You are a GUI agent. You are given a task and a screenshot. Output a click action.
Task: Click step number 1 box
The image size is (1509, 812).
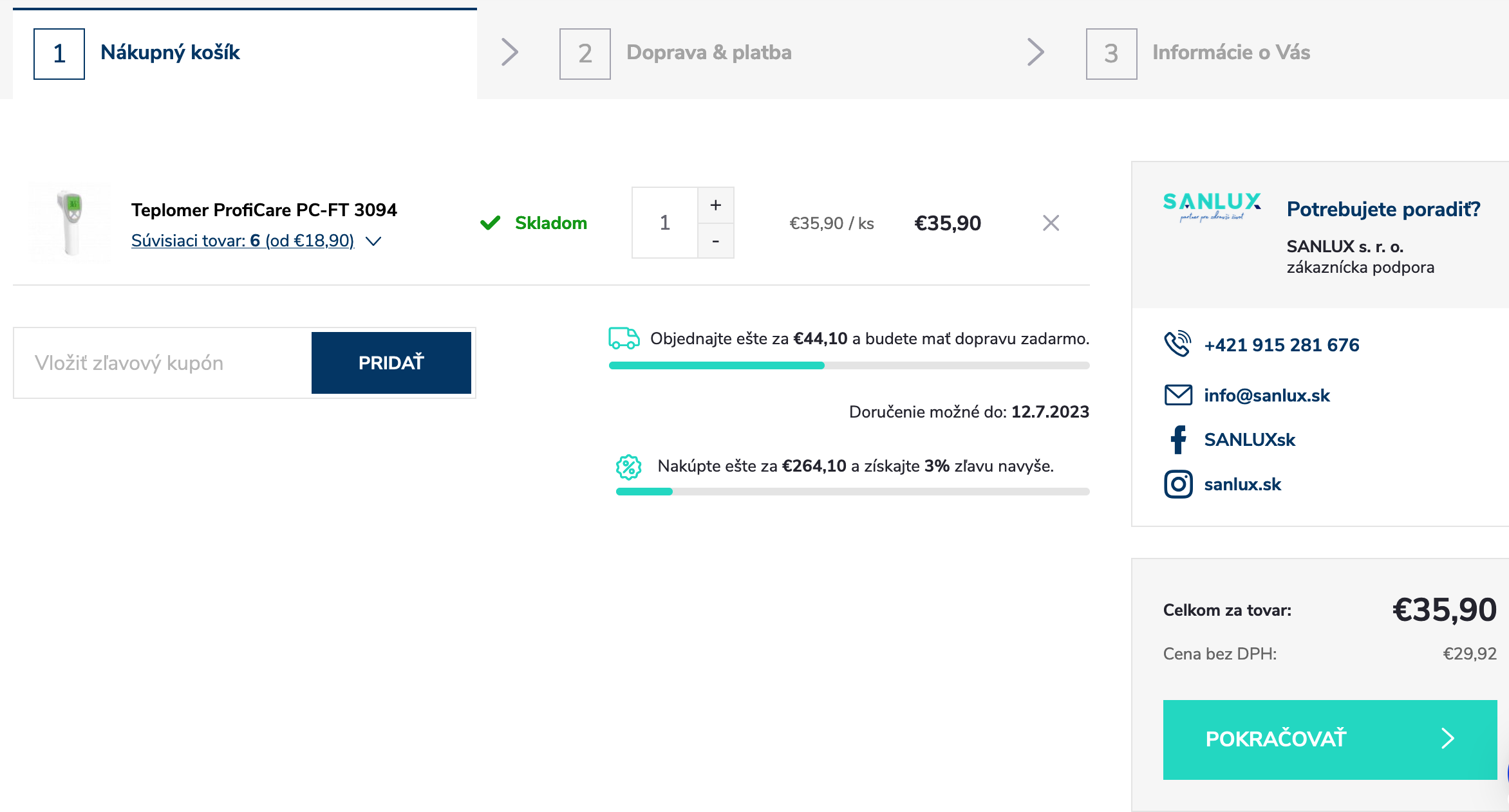click(x=59, y=54)
